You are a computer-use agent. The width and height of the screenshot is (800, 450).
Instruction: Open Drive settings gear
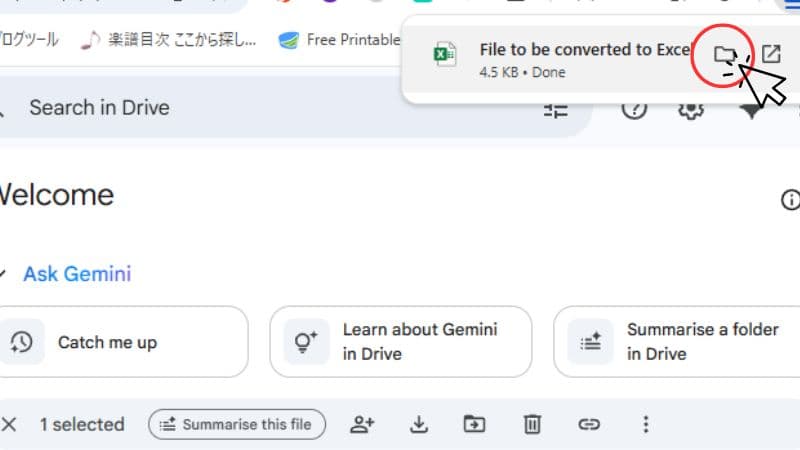click(x=691, y=110)
